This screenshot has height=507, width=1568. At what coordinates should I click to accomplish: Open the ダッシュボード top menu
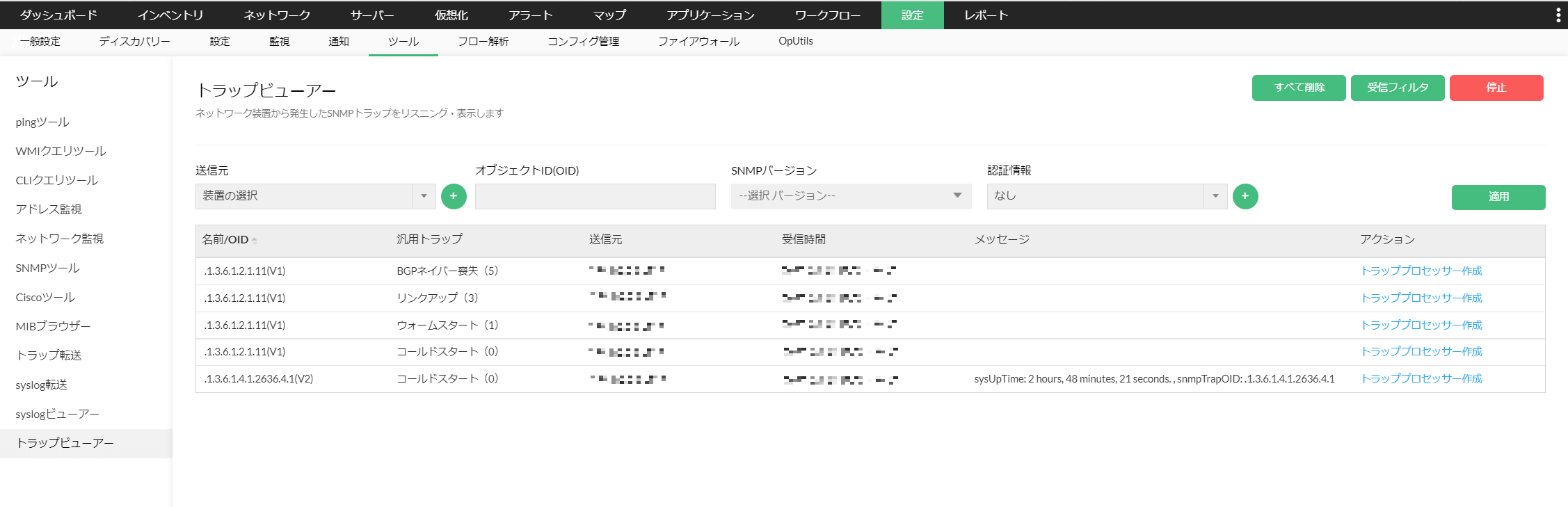pos(58,15)
